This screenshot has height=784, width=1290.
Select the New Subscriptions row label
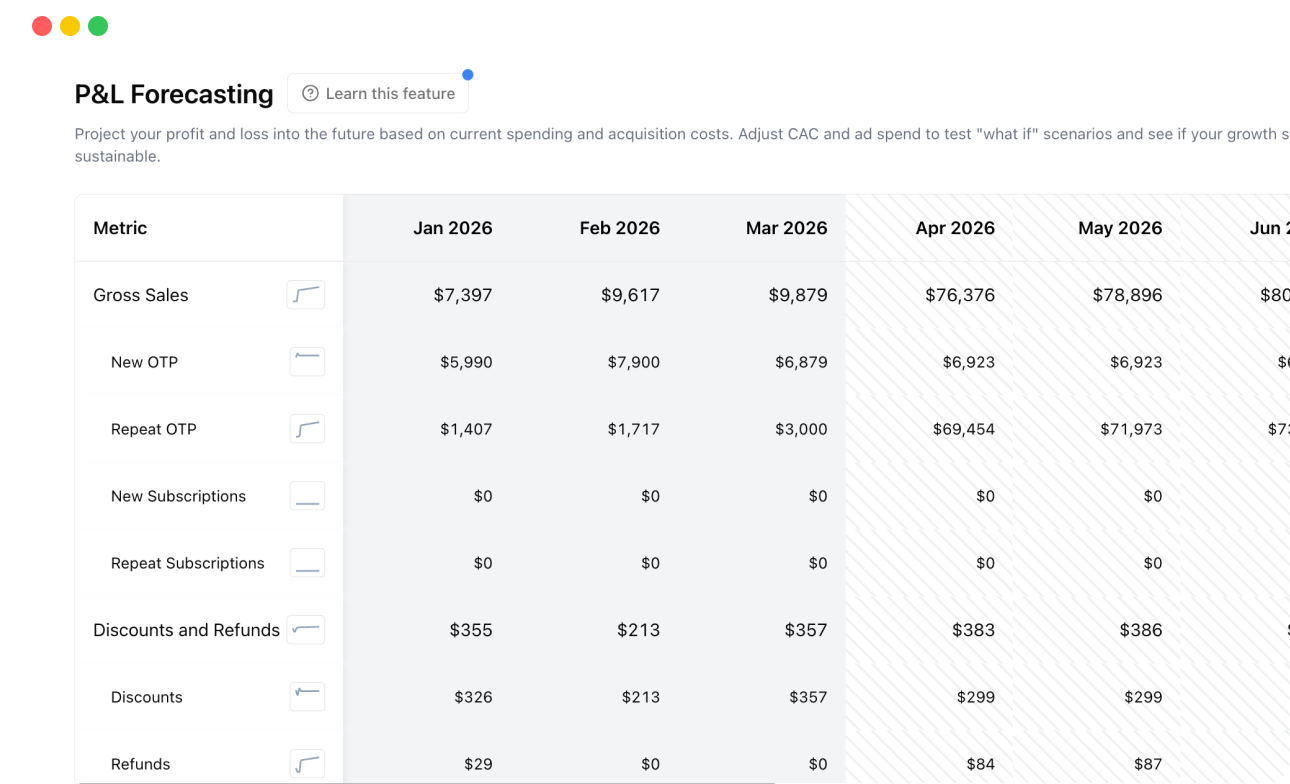(x=178, y=495)
